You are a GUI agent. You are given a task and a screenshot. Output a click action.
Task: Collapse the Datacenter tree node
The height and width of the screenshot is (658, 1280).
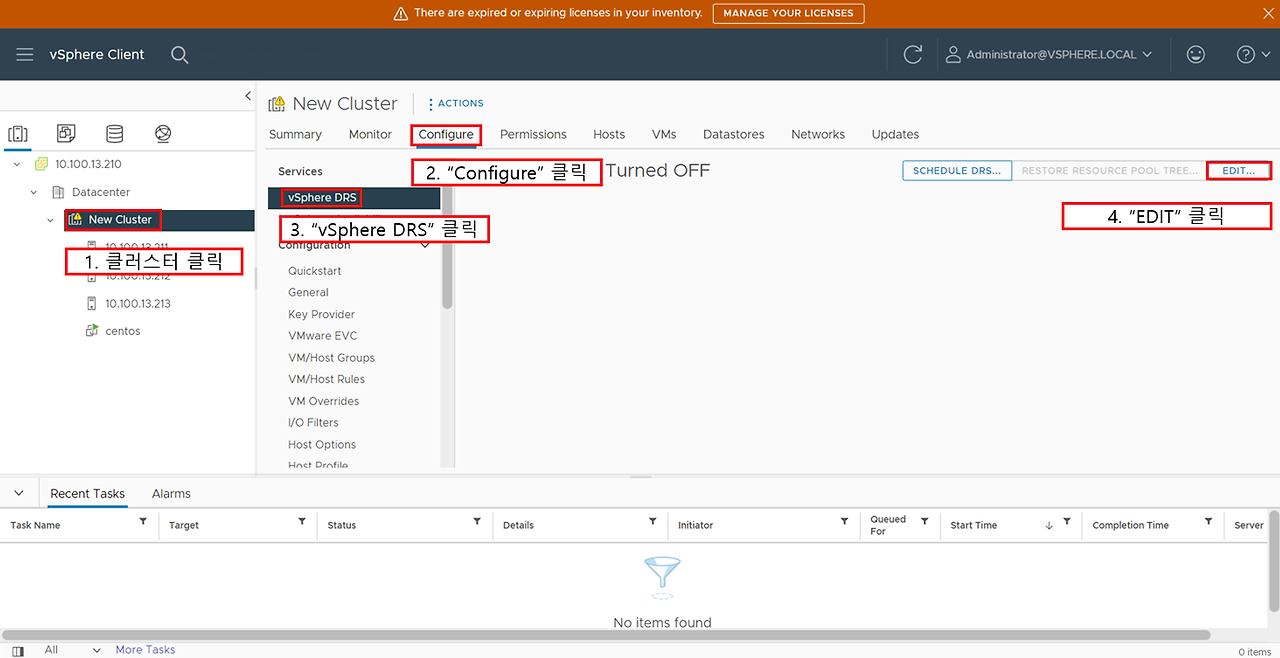tap(34, 192)
